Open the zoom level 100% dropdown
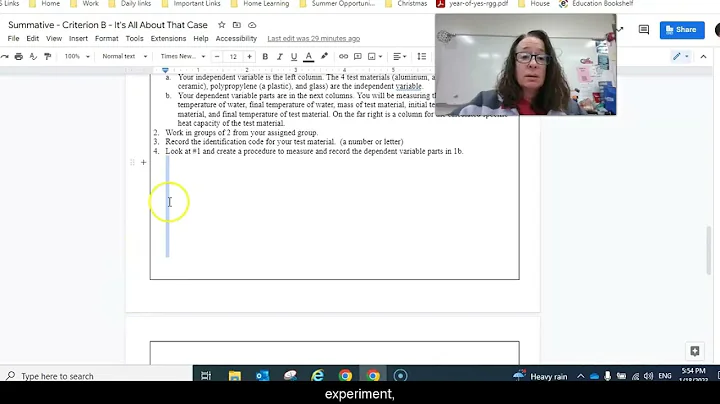Image resolution: width=720 pixels, height=404 pixels. pyautogui.click(x=76, y=56)
